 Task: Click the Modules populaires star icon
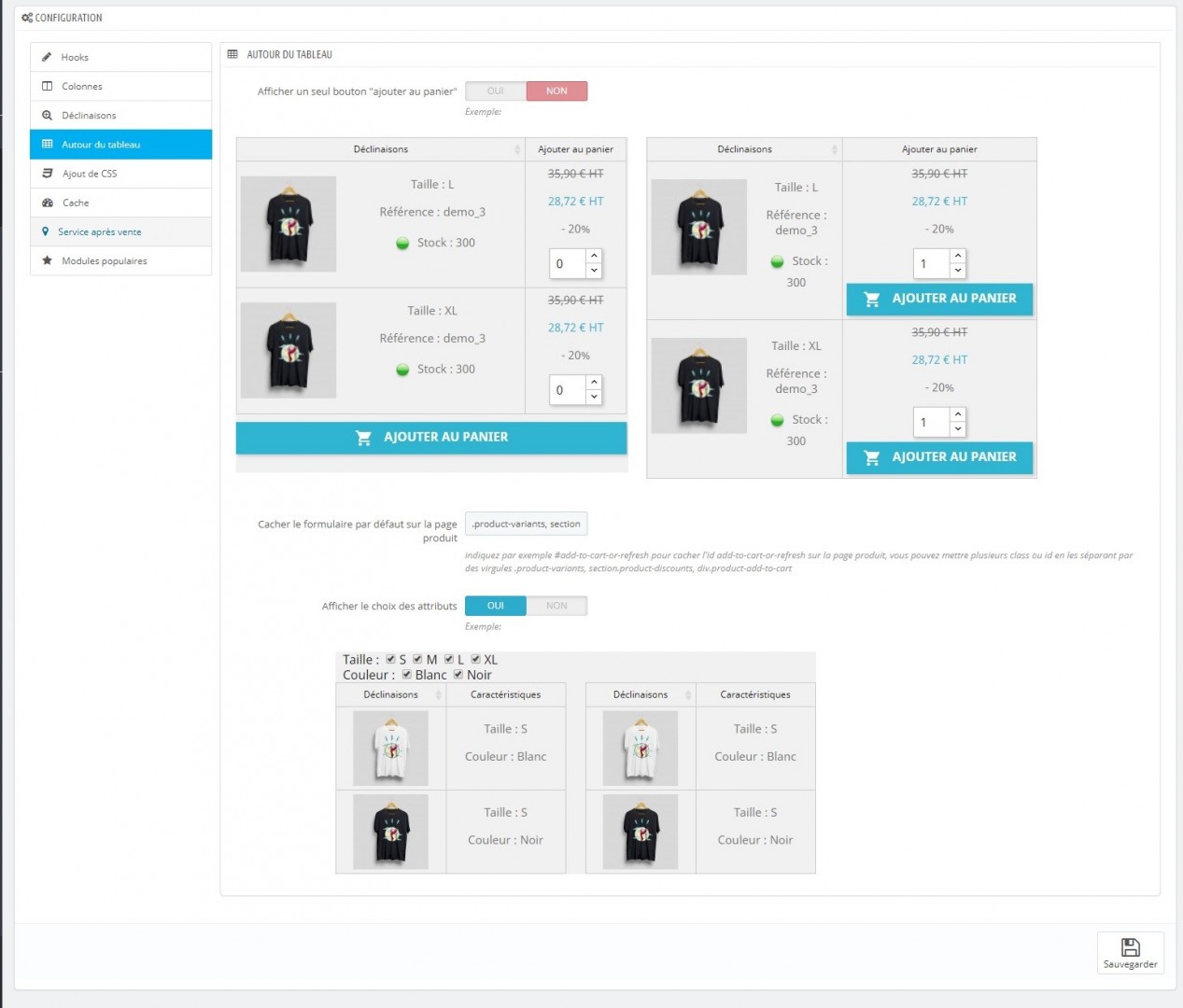[x=48, y=261]
